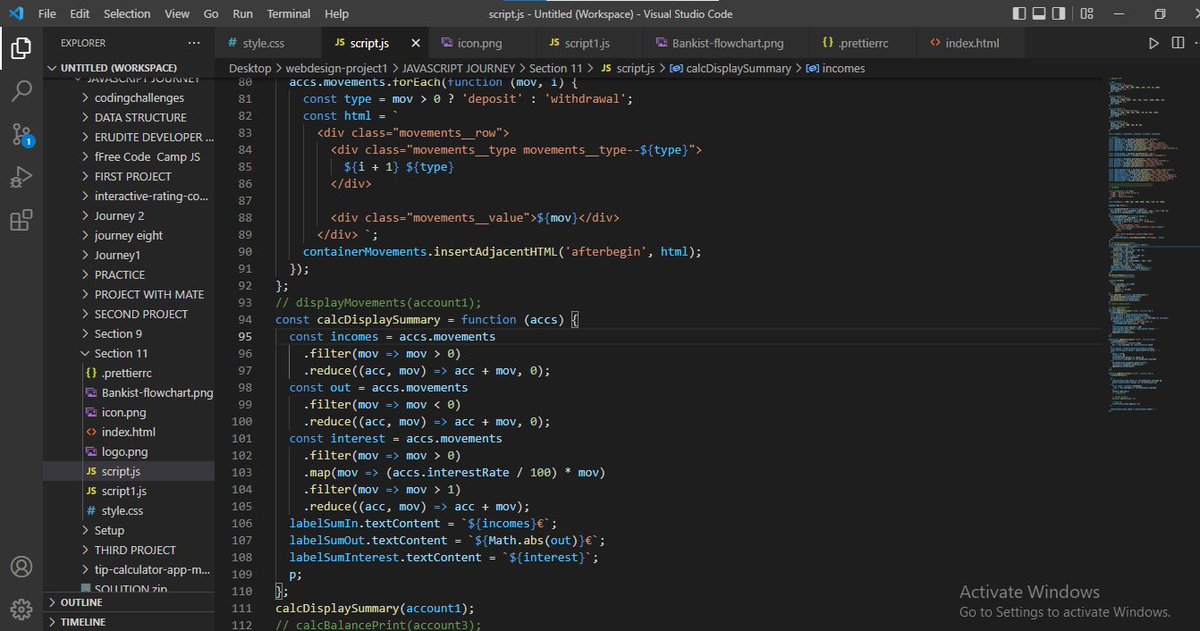This screenshot has height=631, width=1200.
Task: Open the Terminal menu
Action: (289, 14)
